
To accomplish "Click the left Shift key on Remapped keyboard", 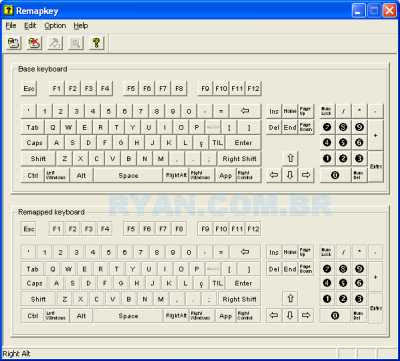I will point(38,299).
